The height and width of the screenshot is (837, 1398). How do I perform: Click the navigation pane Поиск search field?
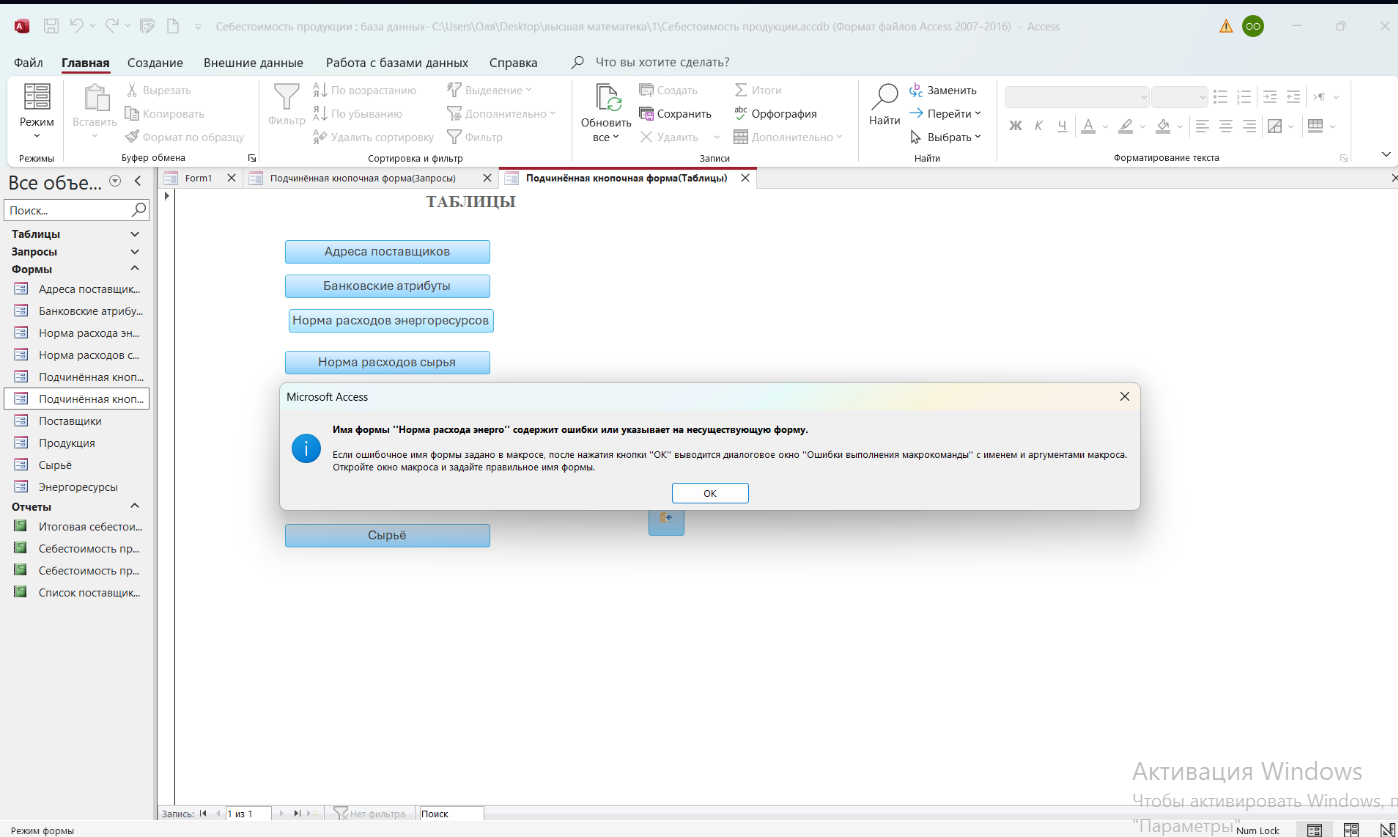pyautogui.click(x=76, y=211)
